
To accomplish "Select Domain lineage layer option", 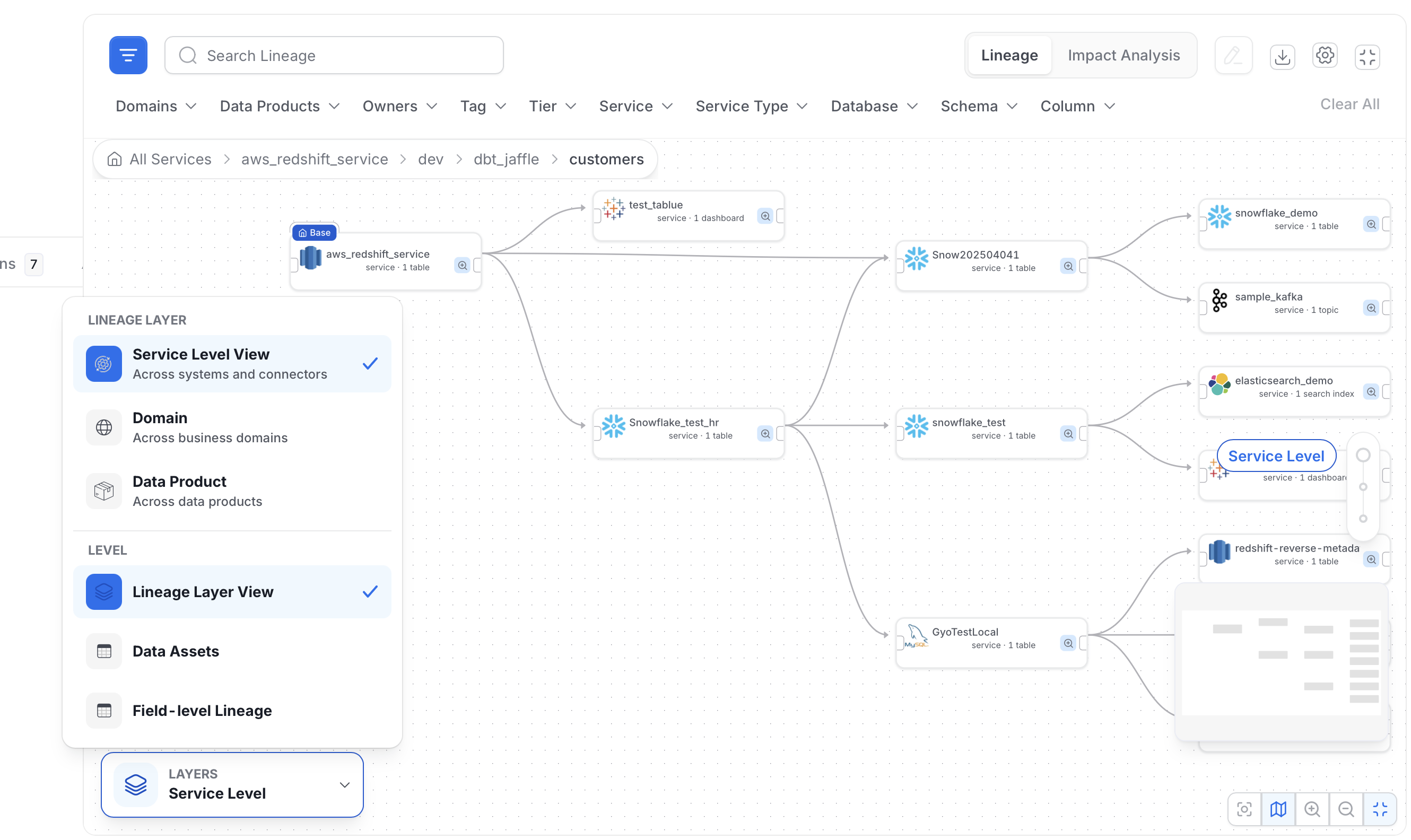I will tap(232, 427).
